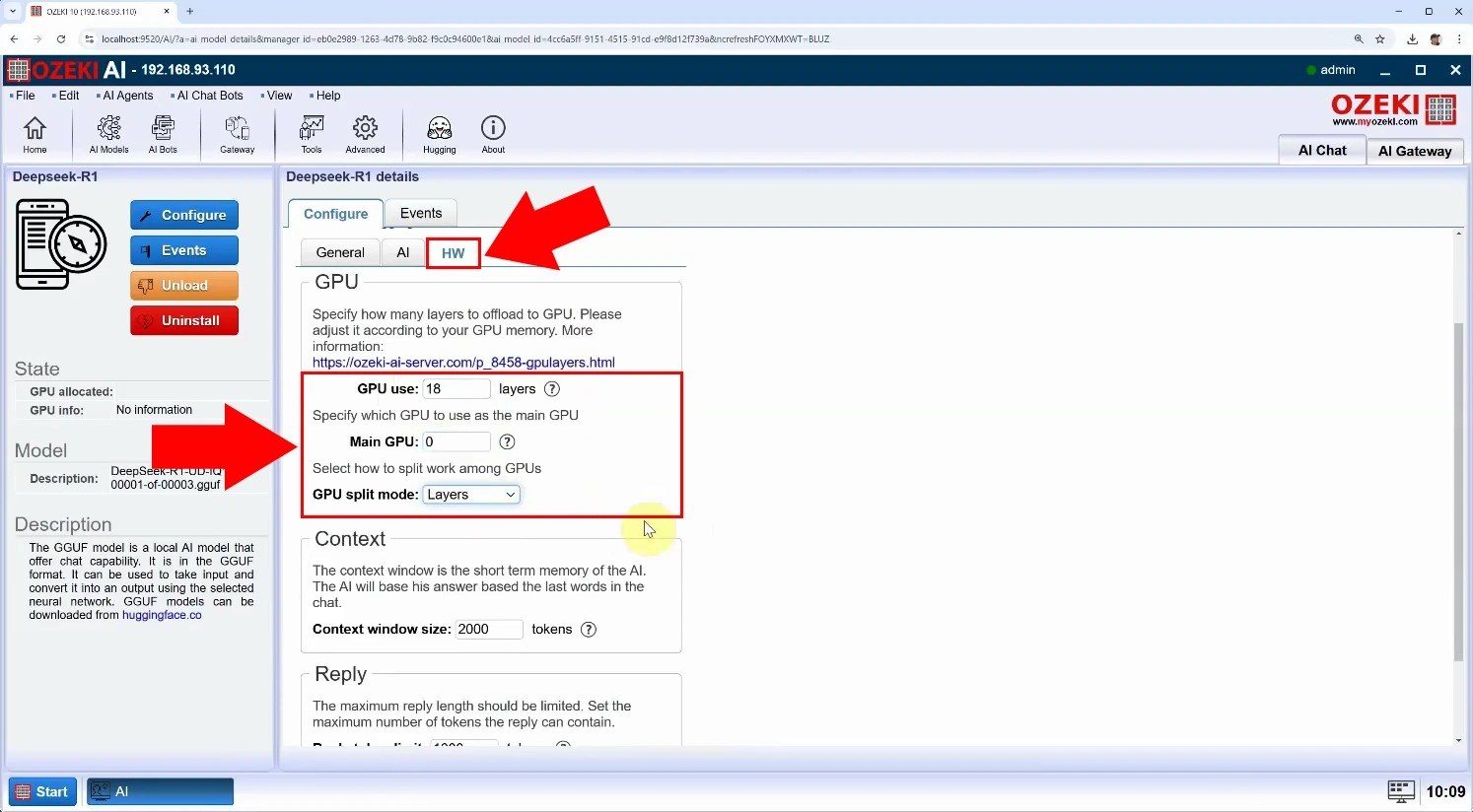Click red Uninstall button
Viewport: 1473px width, 812px height.
tap(184, 321)
